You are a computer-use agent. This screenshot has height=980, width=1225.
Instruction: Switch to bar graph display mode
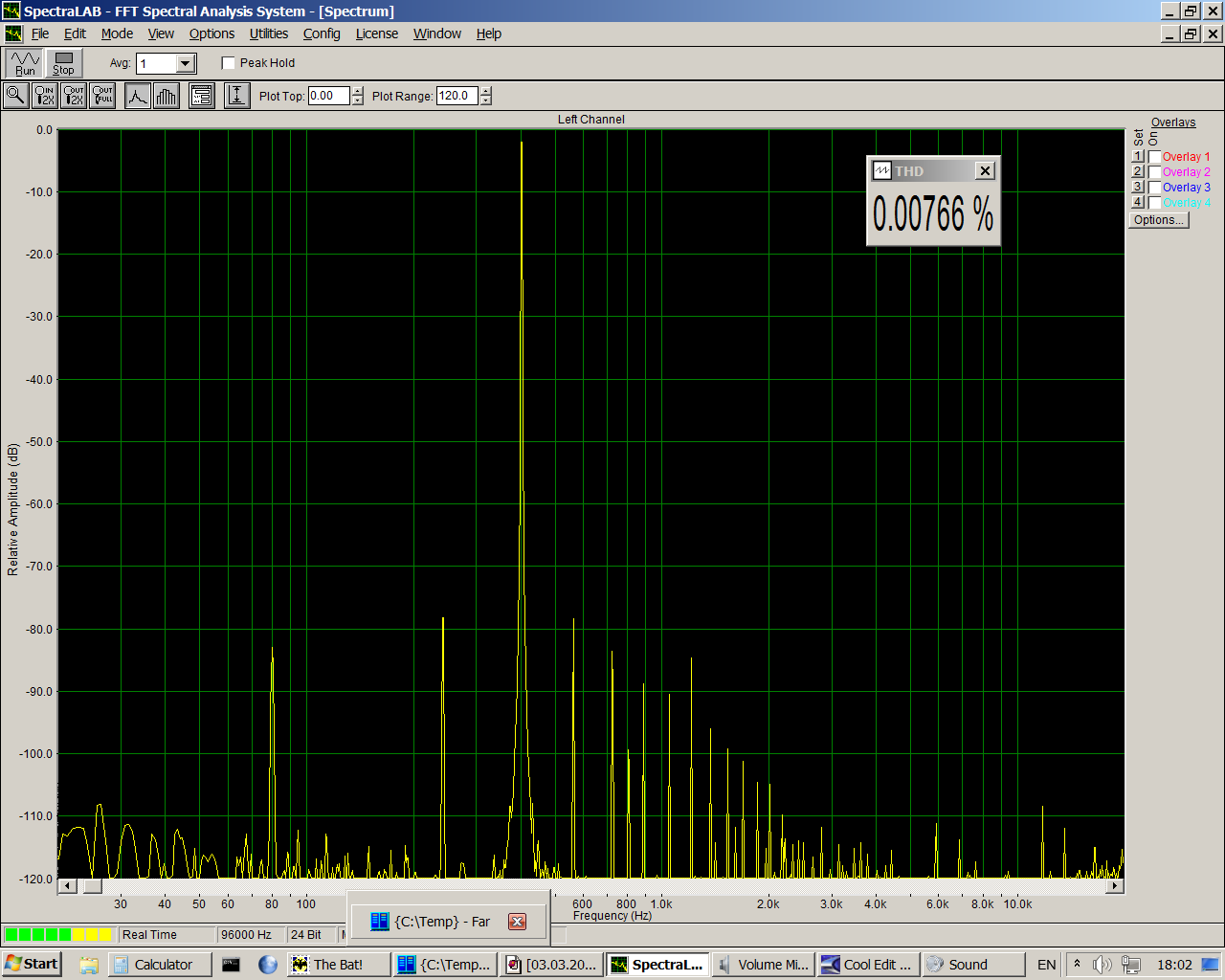point(167,96)
